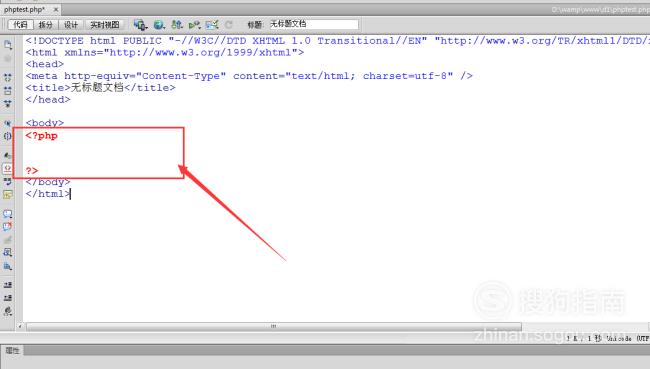Click the horizontal scrollbar thumb below the code
Image resolution: width=650 pixels, height=369 pixels.
tap(274, 326)
